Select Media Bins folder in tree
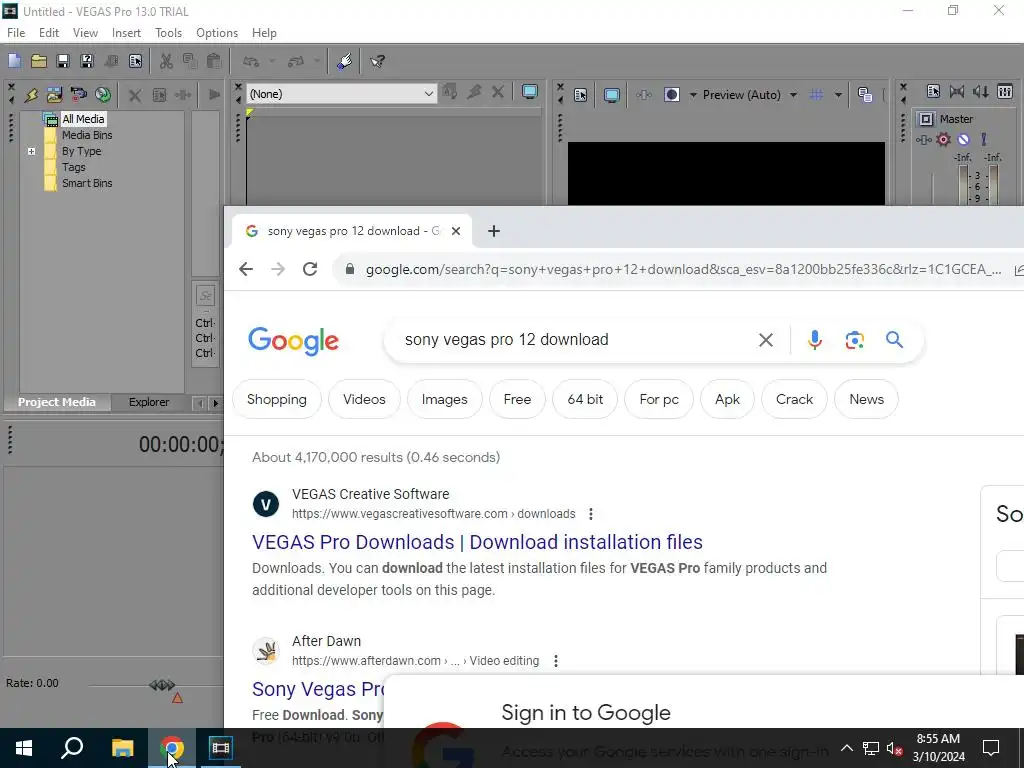Viewport: 1024px width, 768px height. (87, 135)
